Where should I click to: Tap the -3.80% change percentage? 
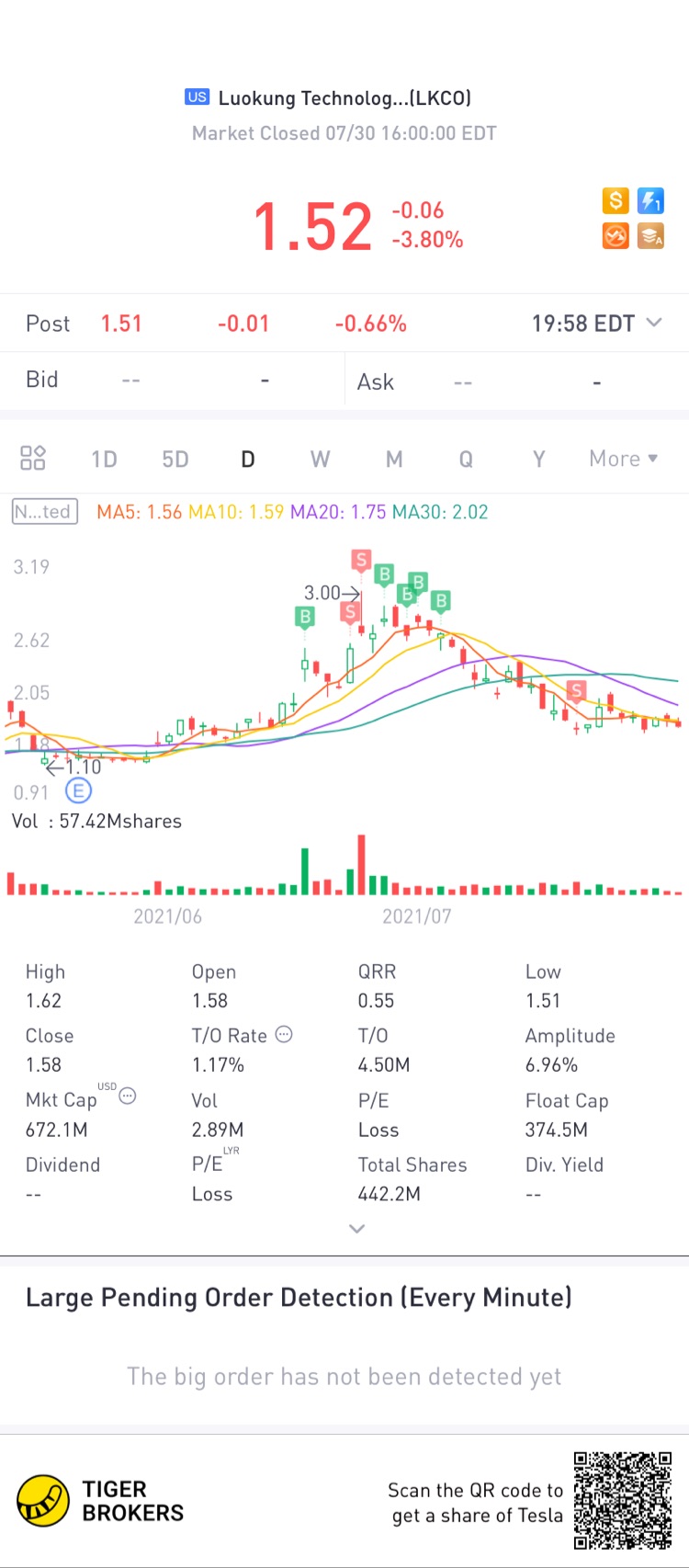coord(427,240)
